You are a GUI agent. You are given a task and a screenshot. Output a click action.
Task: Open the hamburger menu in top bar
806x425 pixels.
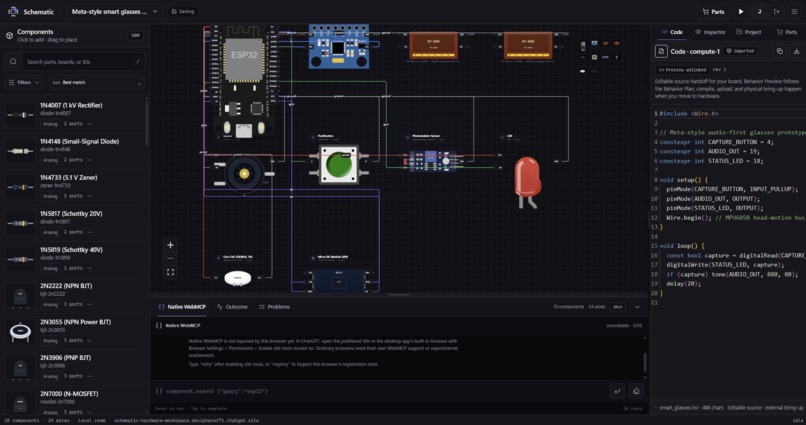[x=794, y=11]
